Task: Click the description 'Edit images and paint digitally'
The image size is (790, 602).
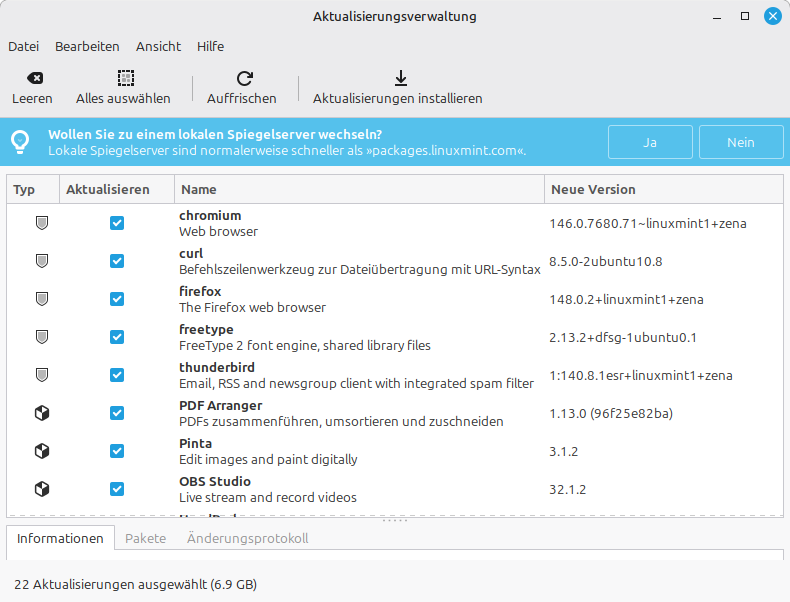Action: pyautogui.click(x=268, y=459)
